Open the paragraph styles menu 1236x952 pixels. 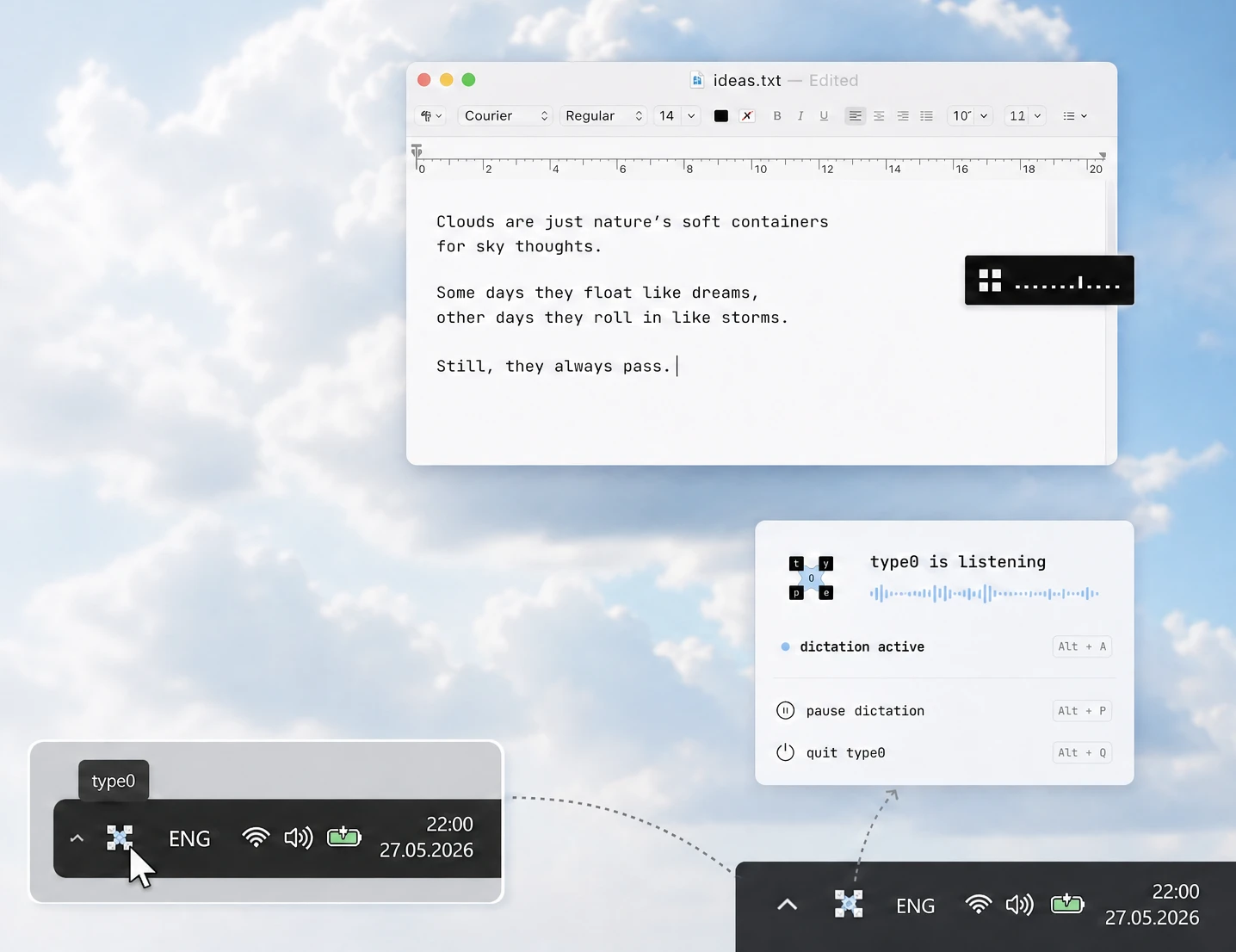[x=431, y=115]
